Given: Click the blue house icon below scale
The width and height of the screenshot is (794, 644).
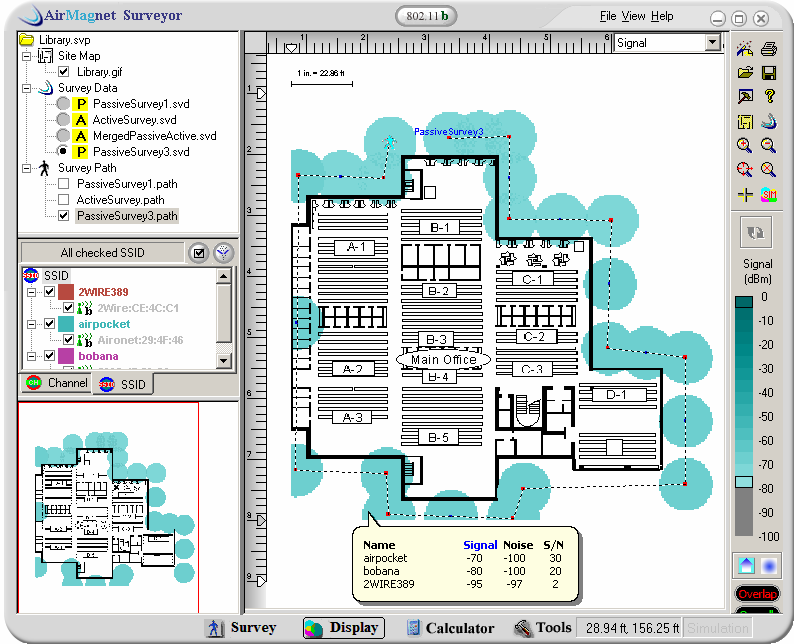Looking at the screenshot, I should pyautogui.click(x=746, y=565).
